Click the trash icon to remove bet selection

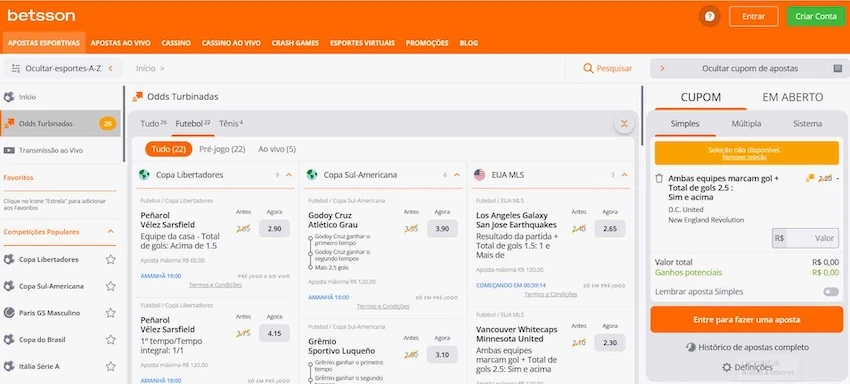point(659,178)
